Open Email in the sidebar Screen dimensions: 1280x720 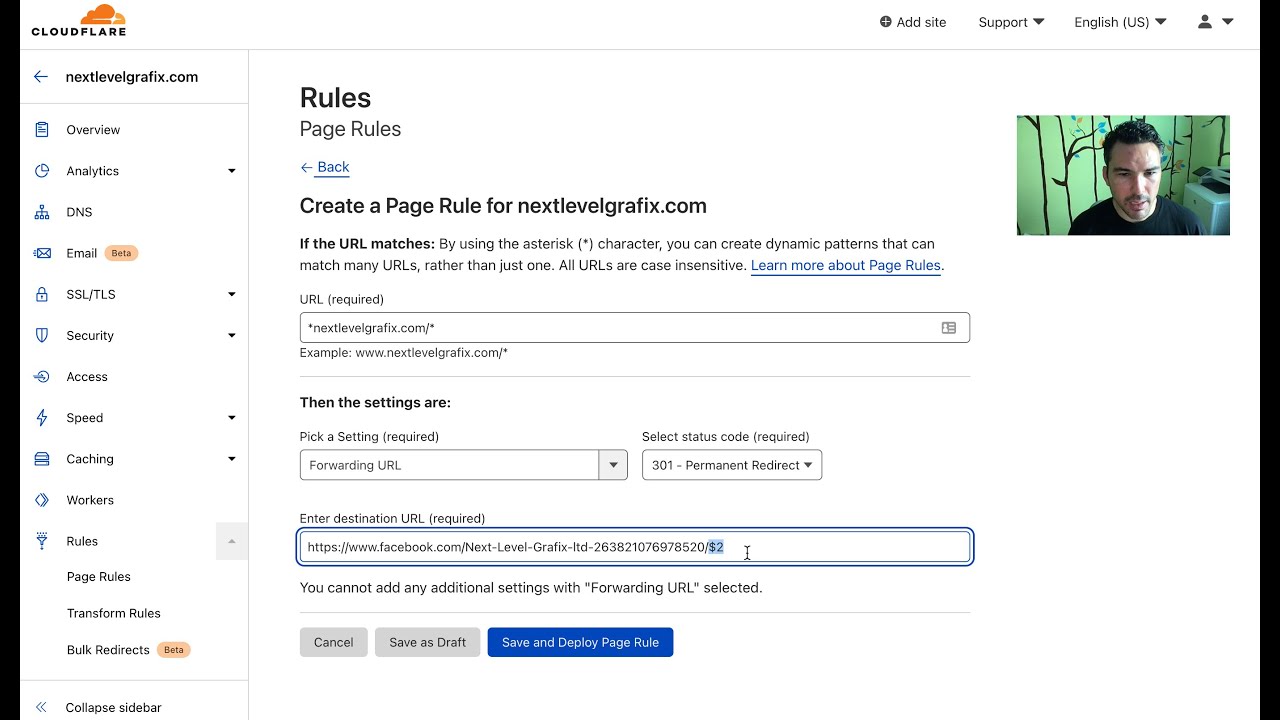click(x=82, y=253)
